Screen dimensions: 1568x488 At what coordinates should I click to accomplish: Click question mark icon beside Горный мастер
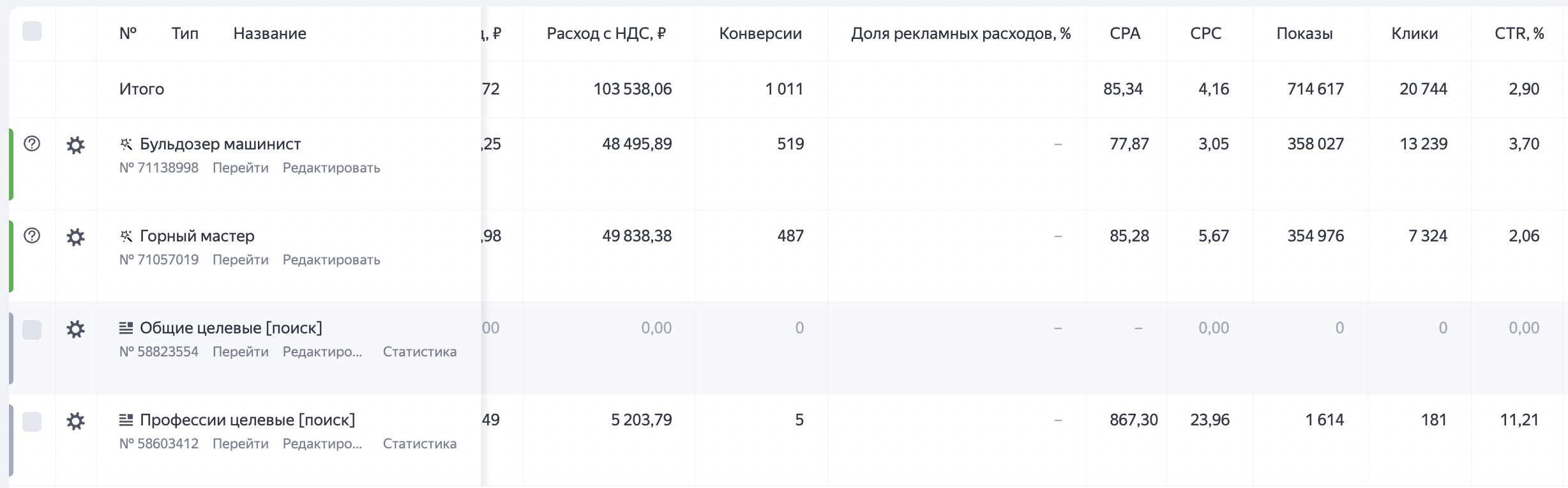pyautogui.click(x=32, y=236)
